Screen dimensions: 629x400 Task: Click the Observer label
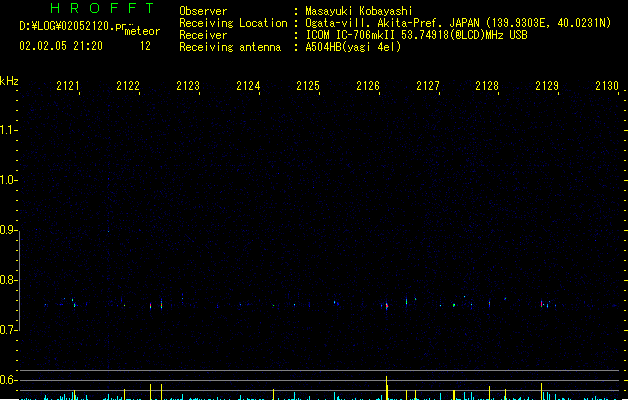(x=203, y=11)
